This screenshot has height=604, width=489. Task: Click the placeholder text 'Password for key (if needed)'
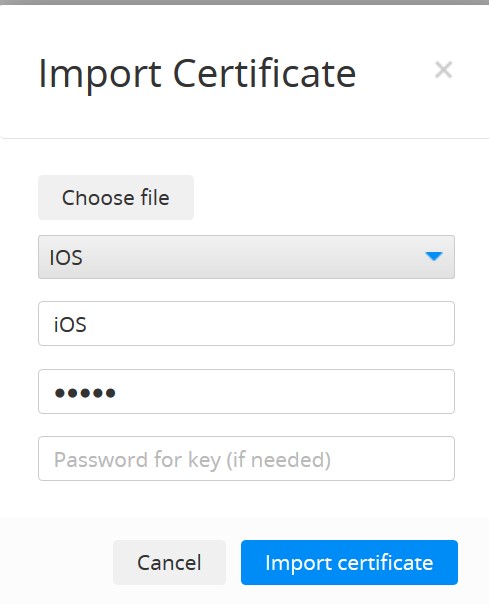click(x=192, y=460)
